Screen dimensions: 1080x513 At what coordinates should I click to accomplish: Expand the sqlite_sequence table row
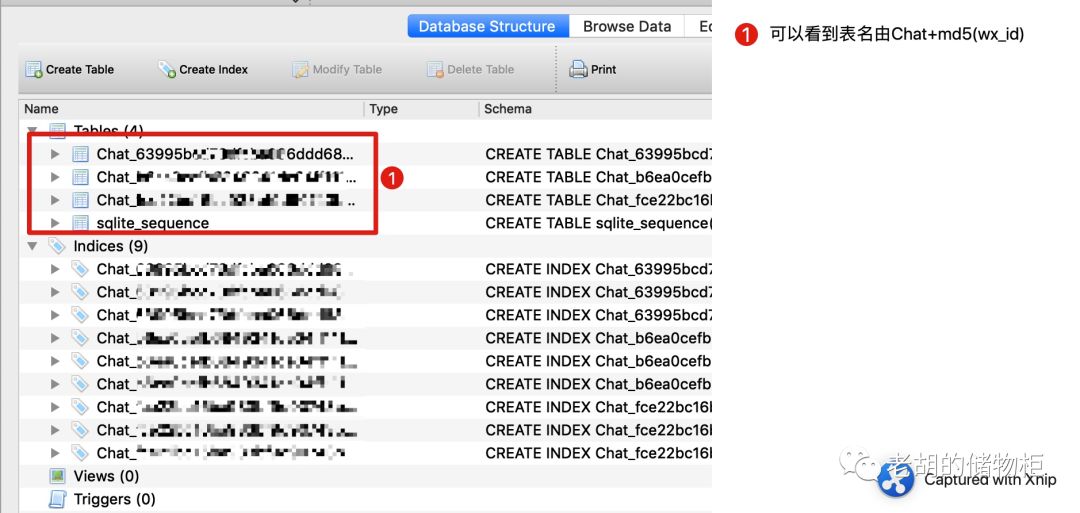click(x=56, y=223)
